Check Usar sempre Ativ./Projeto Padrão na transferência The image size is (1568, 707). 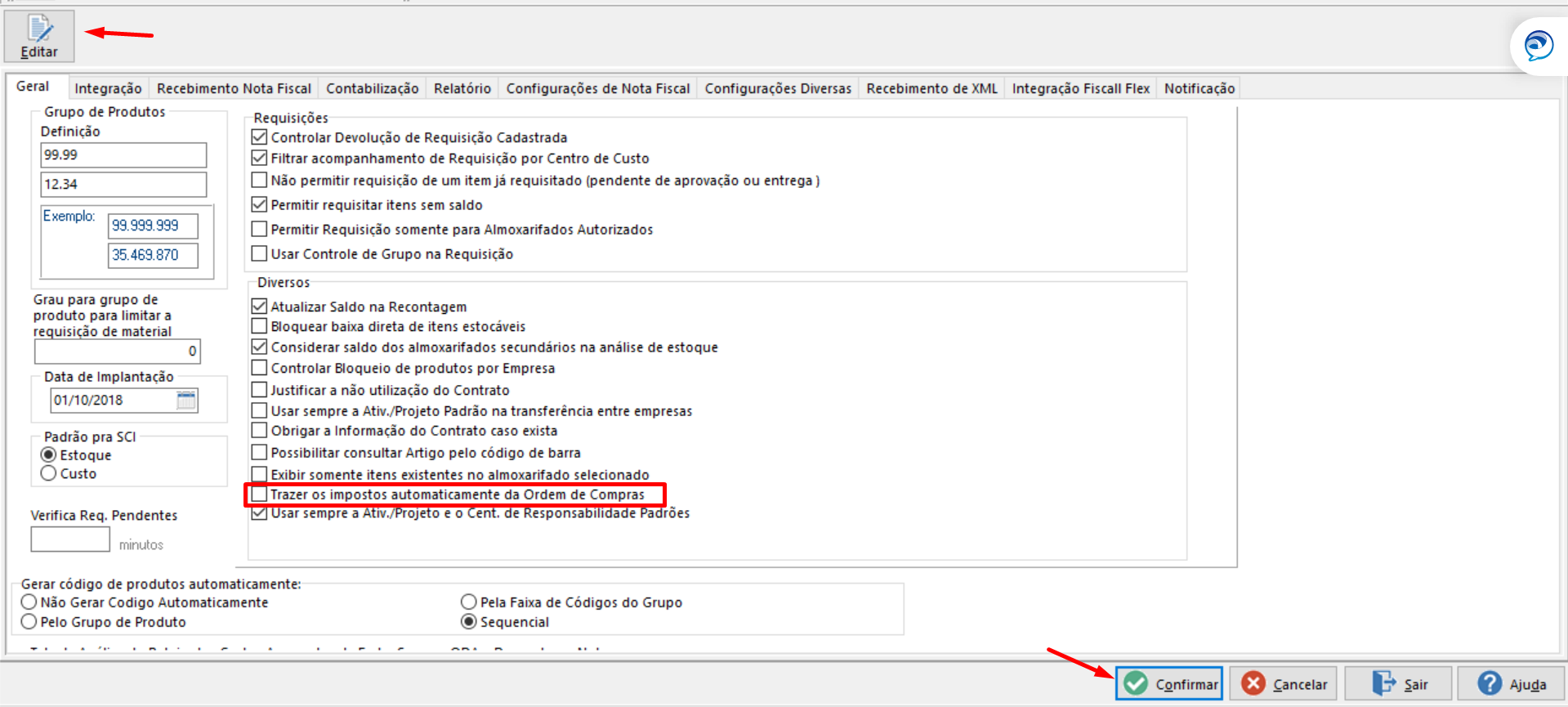(x=260, y=410)
